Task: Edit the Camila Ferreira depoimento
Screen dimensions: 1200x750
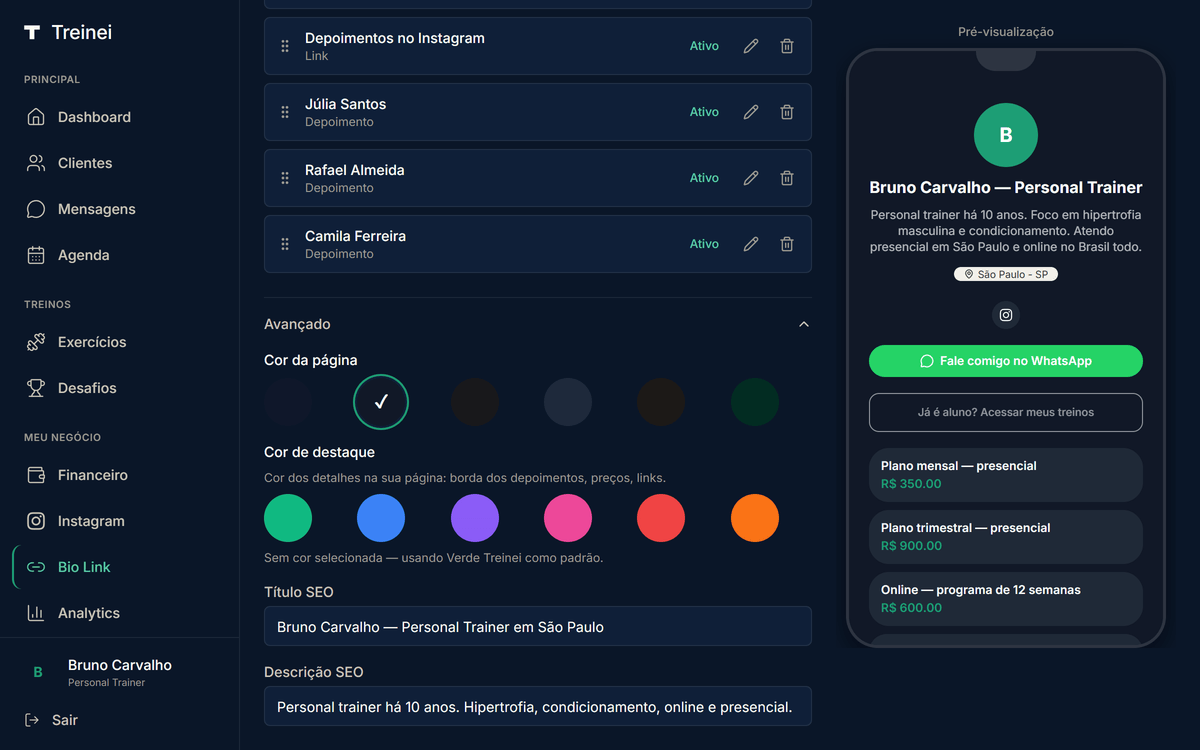Action: click(751, 244)
